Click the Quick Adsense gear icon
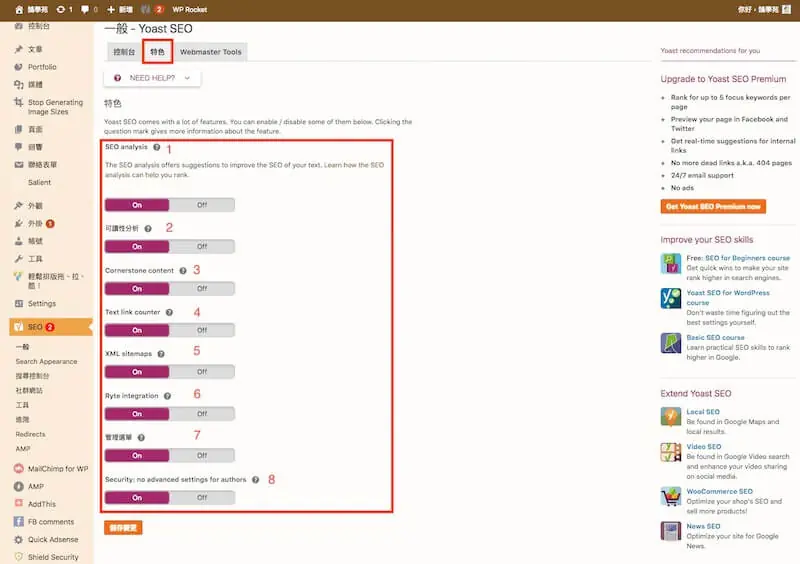This screenshot has width=800, height=564. 18,539
